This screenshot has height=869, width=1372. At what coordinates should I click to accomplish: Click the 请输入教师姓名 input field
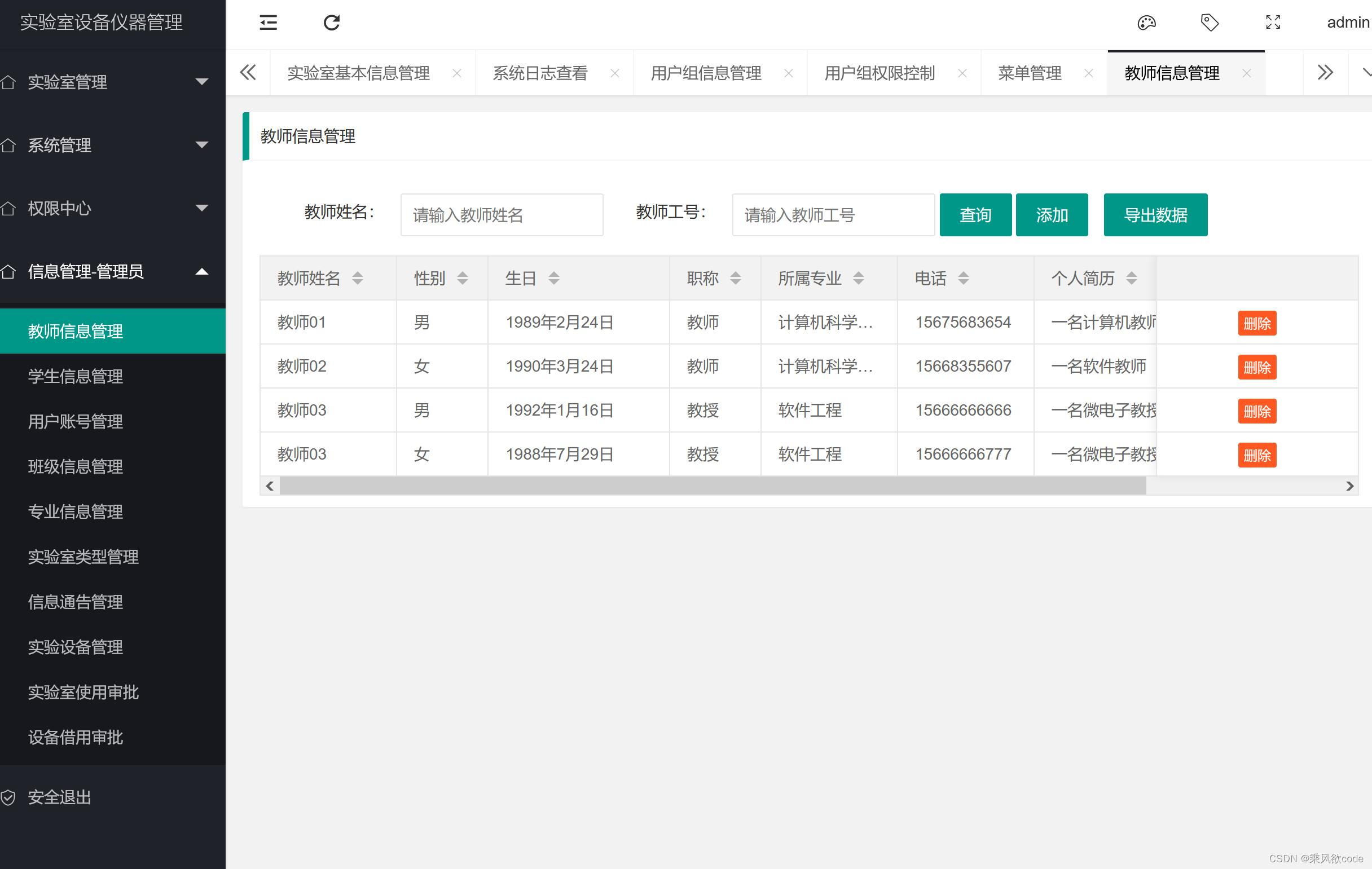coord(502,215)
